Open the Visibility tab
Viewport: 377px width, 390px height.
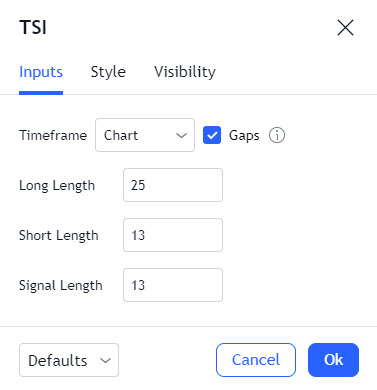(x=185, y=72)
